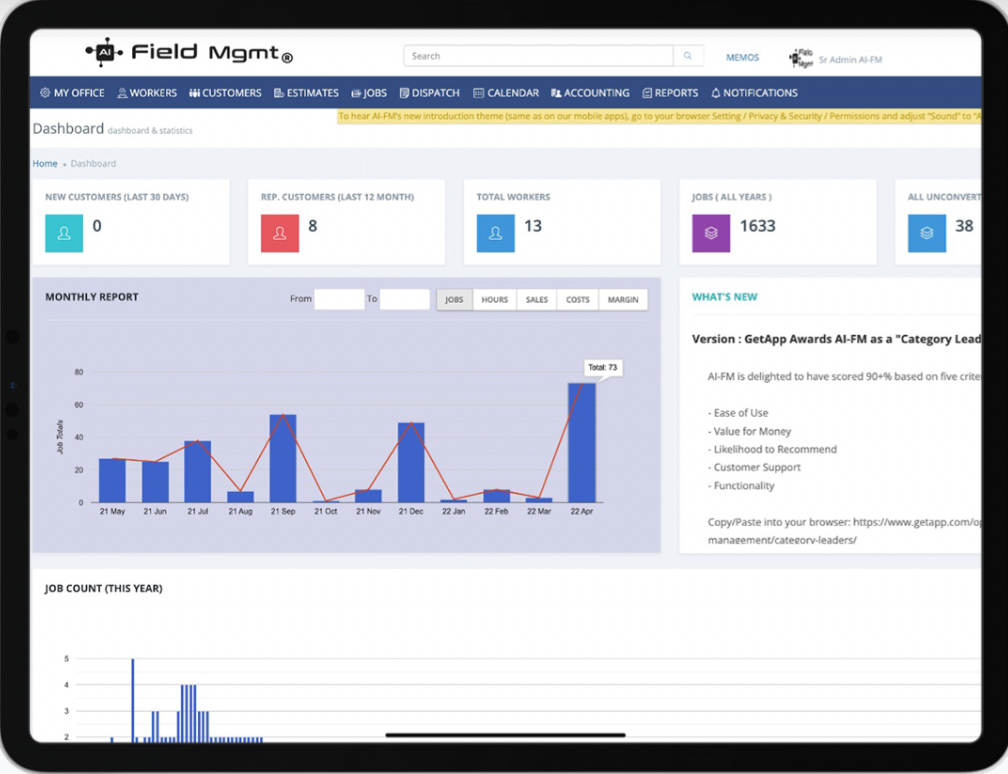Open Notifications via the bell icon
Image resolution: width=1008 pixels, height=774 pixels.
[x=714, y=92]
